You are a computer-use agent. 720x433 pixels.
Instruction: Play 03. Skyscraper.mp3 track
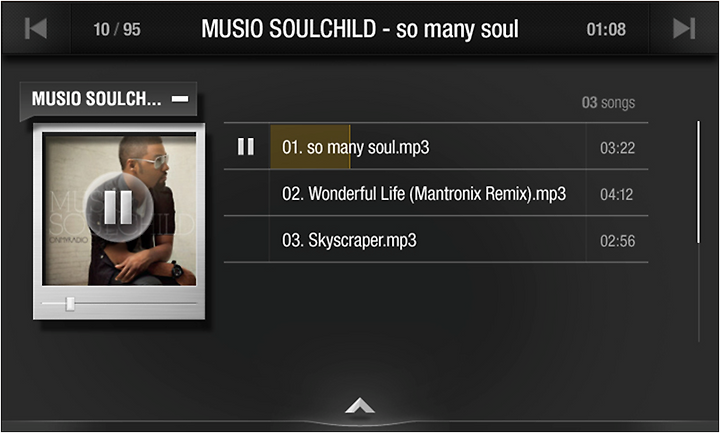click(436, 240)
